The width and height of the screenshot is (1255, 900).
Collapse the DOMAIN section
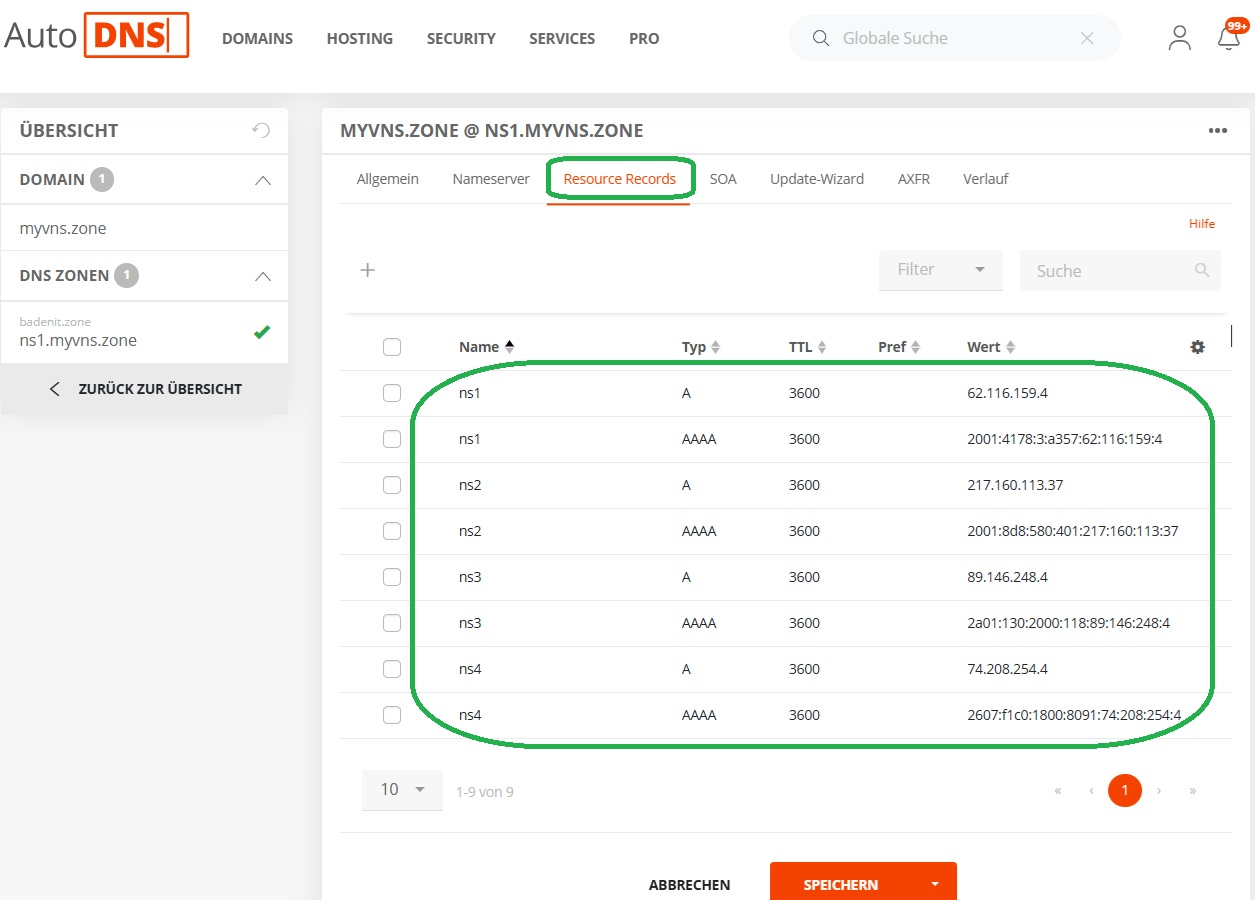tap(263, 181)
